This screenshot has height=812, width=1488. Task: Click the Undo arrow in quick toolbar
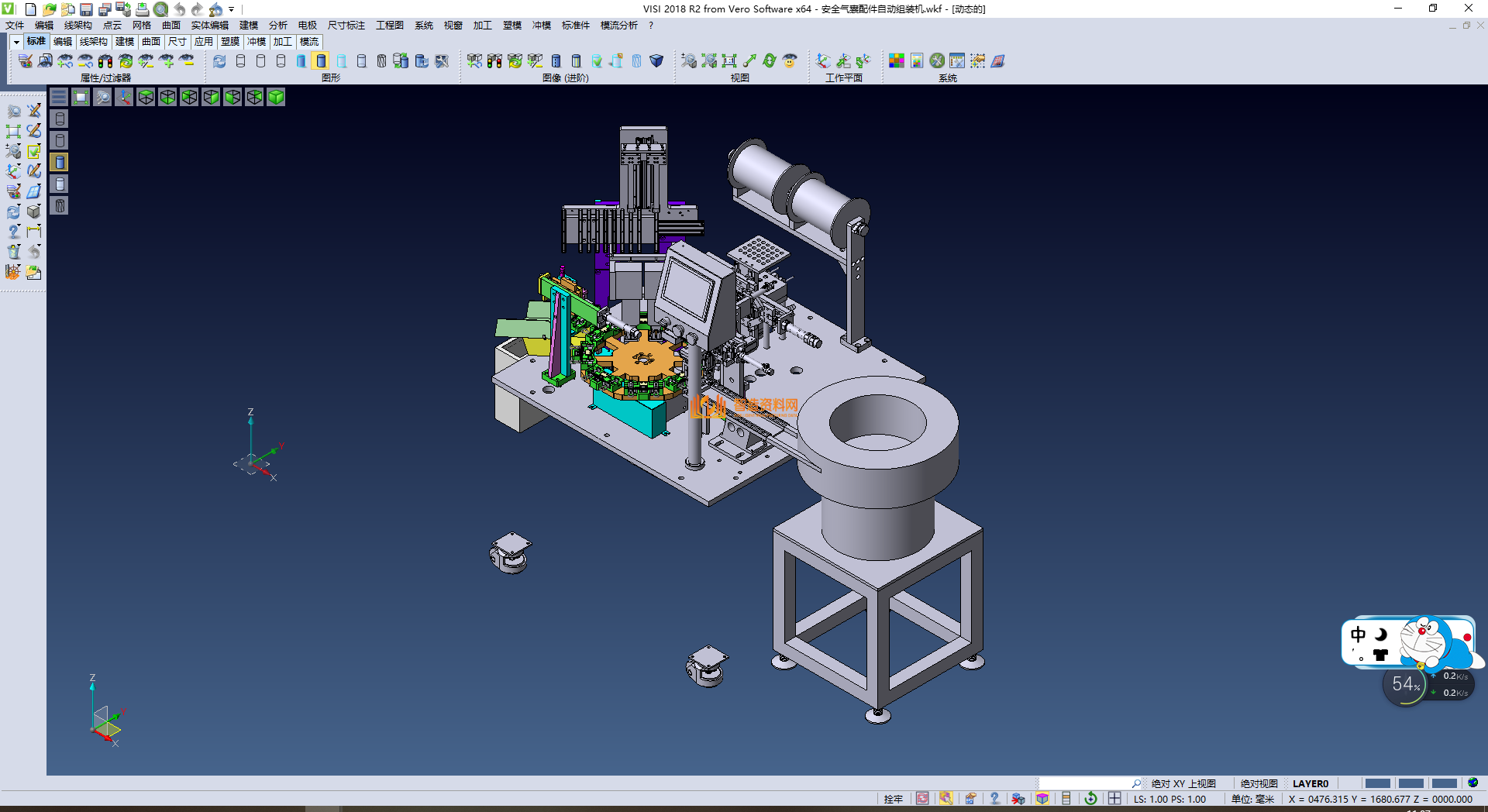point(180,9)
